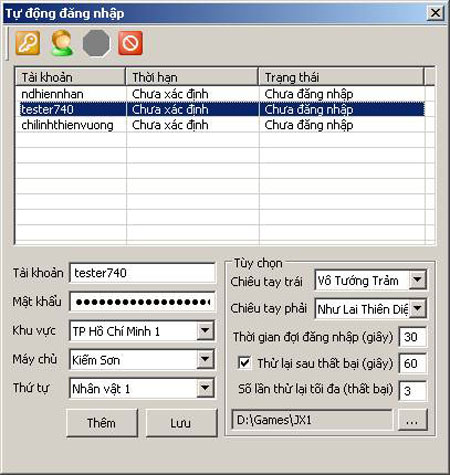
Task: Click the Trạng thái column header
Action: (341, 77)
